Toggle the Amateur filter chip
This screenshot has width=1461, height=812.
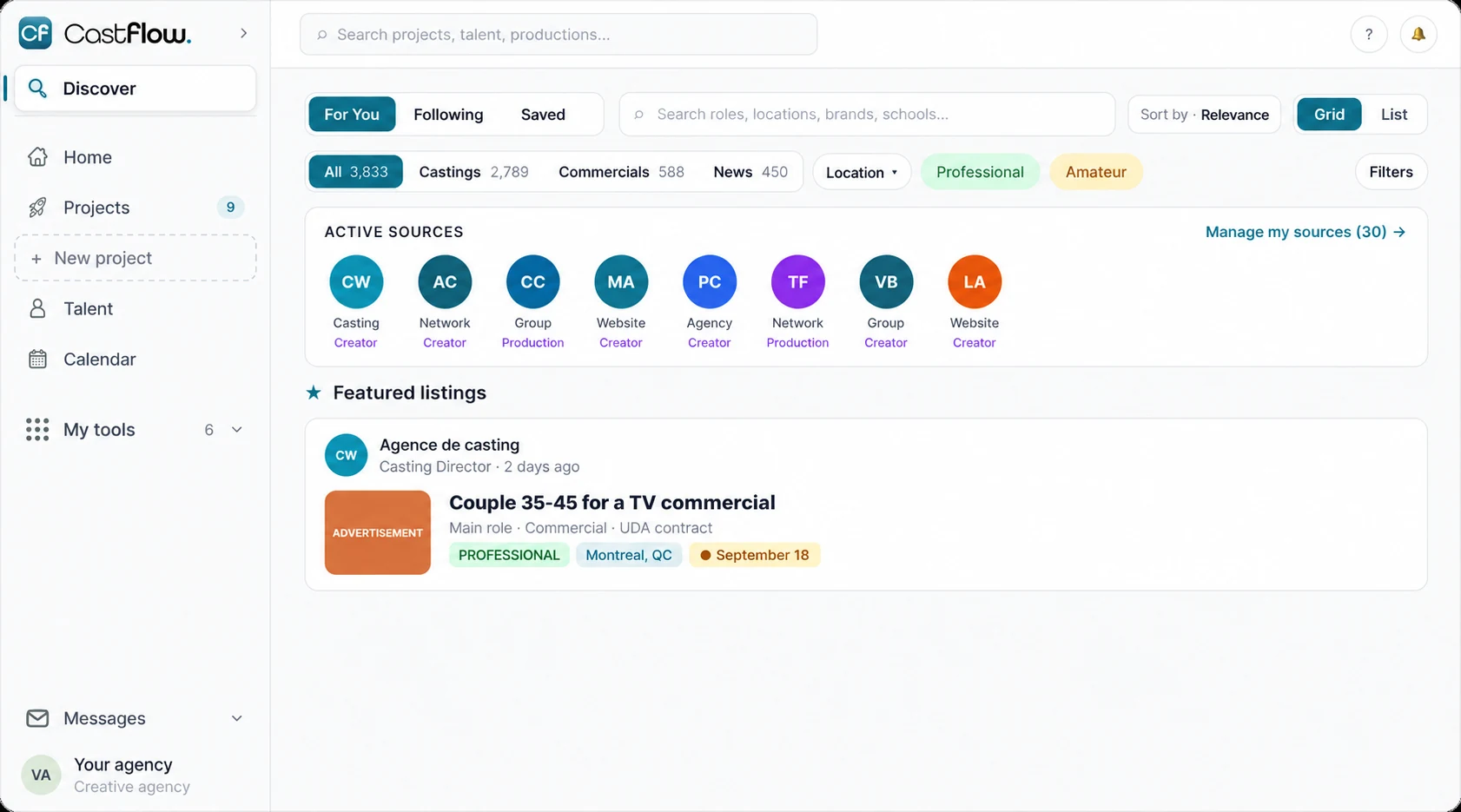(1096, 172)
